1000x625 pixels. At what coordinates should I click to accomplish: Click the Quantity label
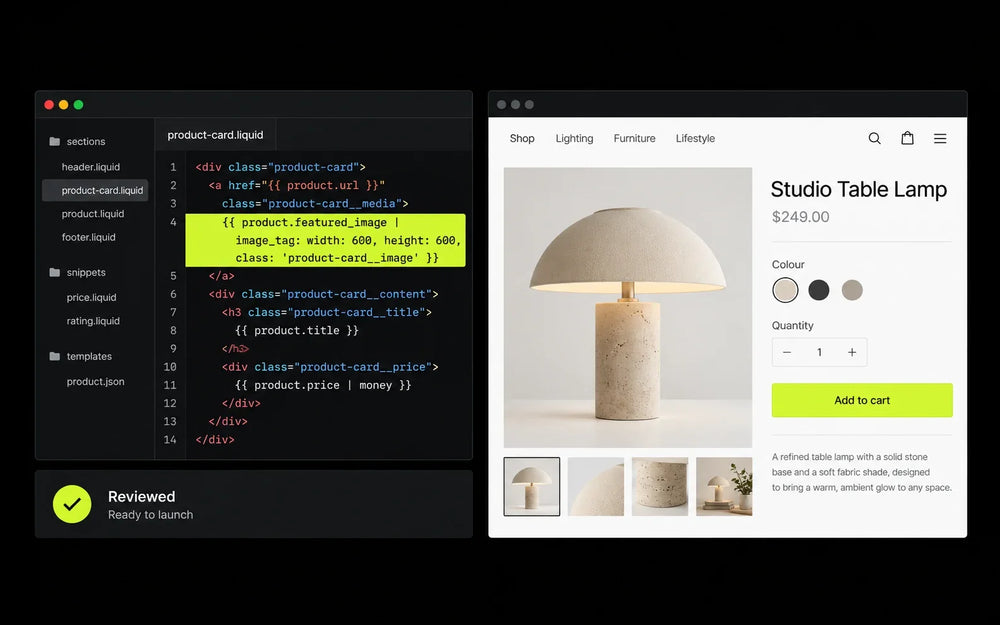tap(793, 325)
